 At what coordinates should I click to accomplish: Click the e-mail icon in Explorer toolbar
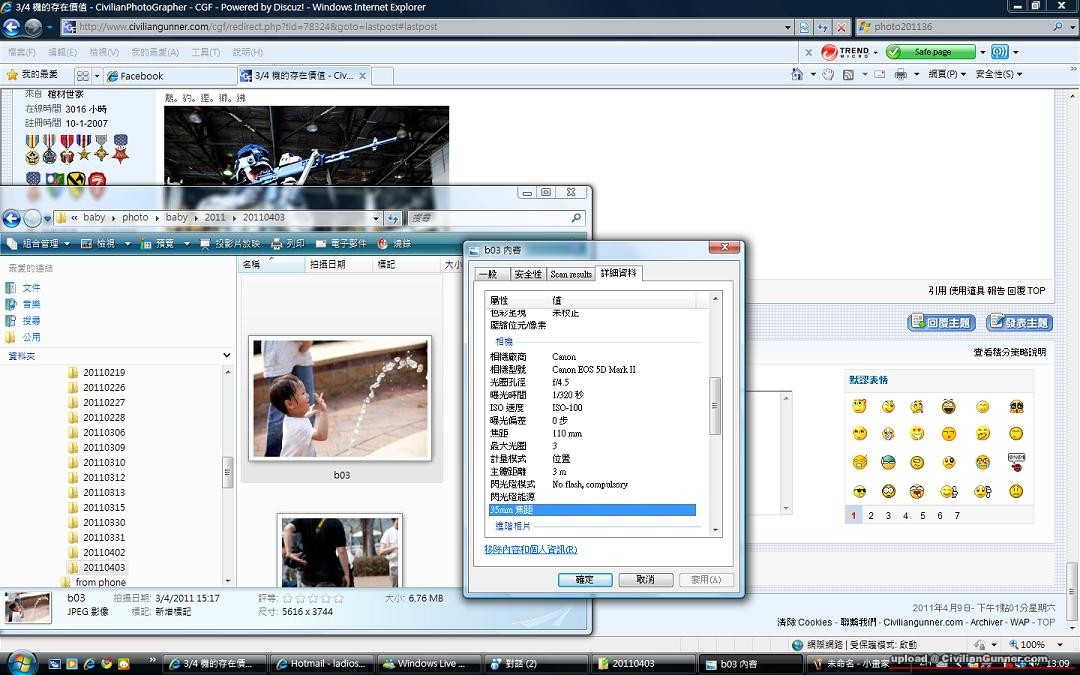click(x=321, y=244)
